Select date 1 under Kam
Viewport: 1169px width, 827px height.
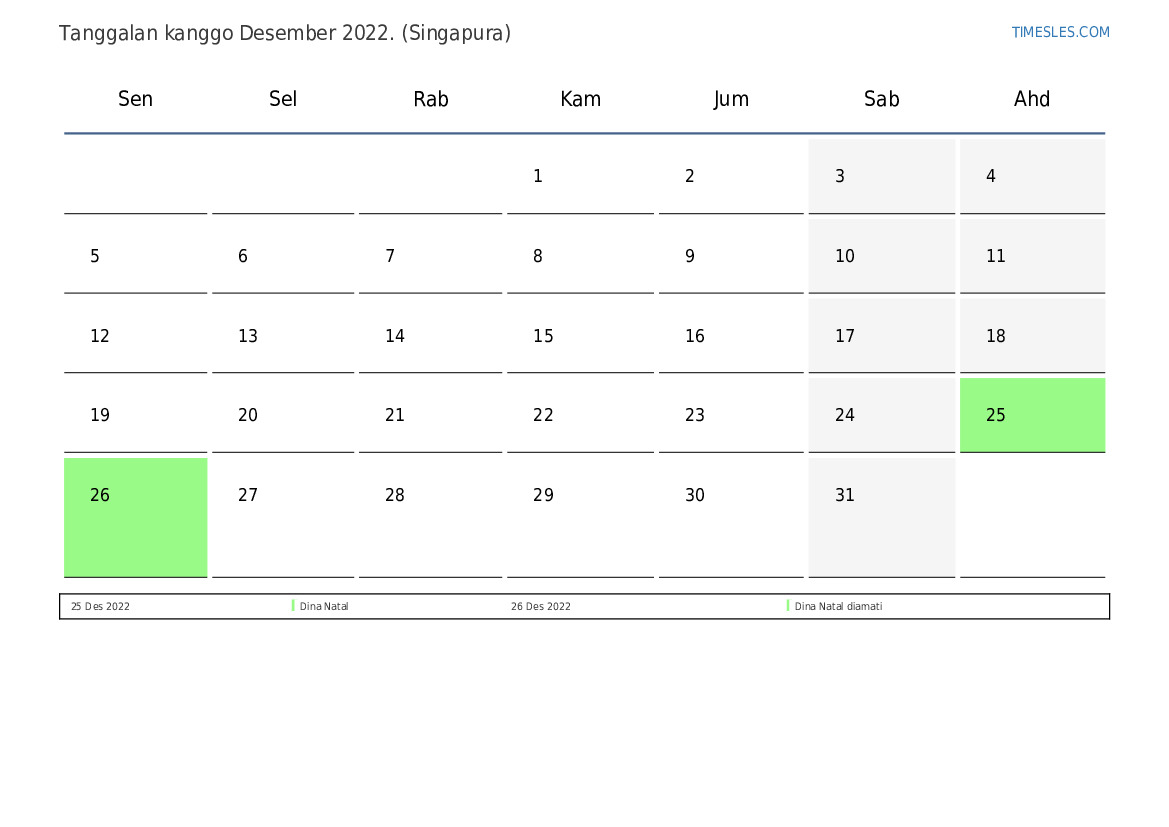pos(538,177)
